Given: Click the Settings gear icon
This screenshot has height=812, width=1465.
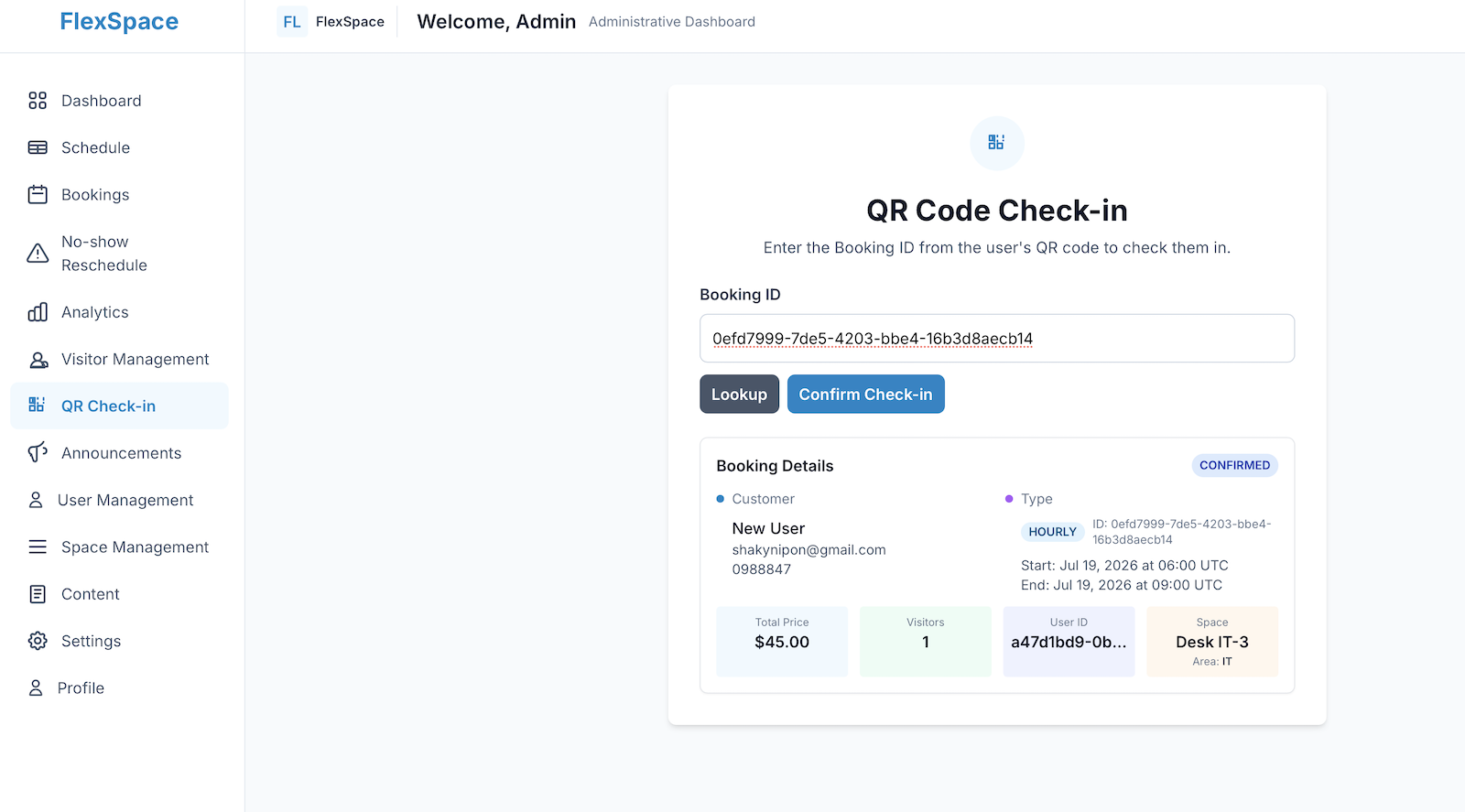Looking at the screenshot, I should (38, 641).
